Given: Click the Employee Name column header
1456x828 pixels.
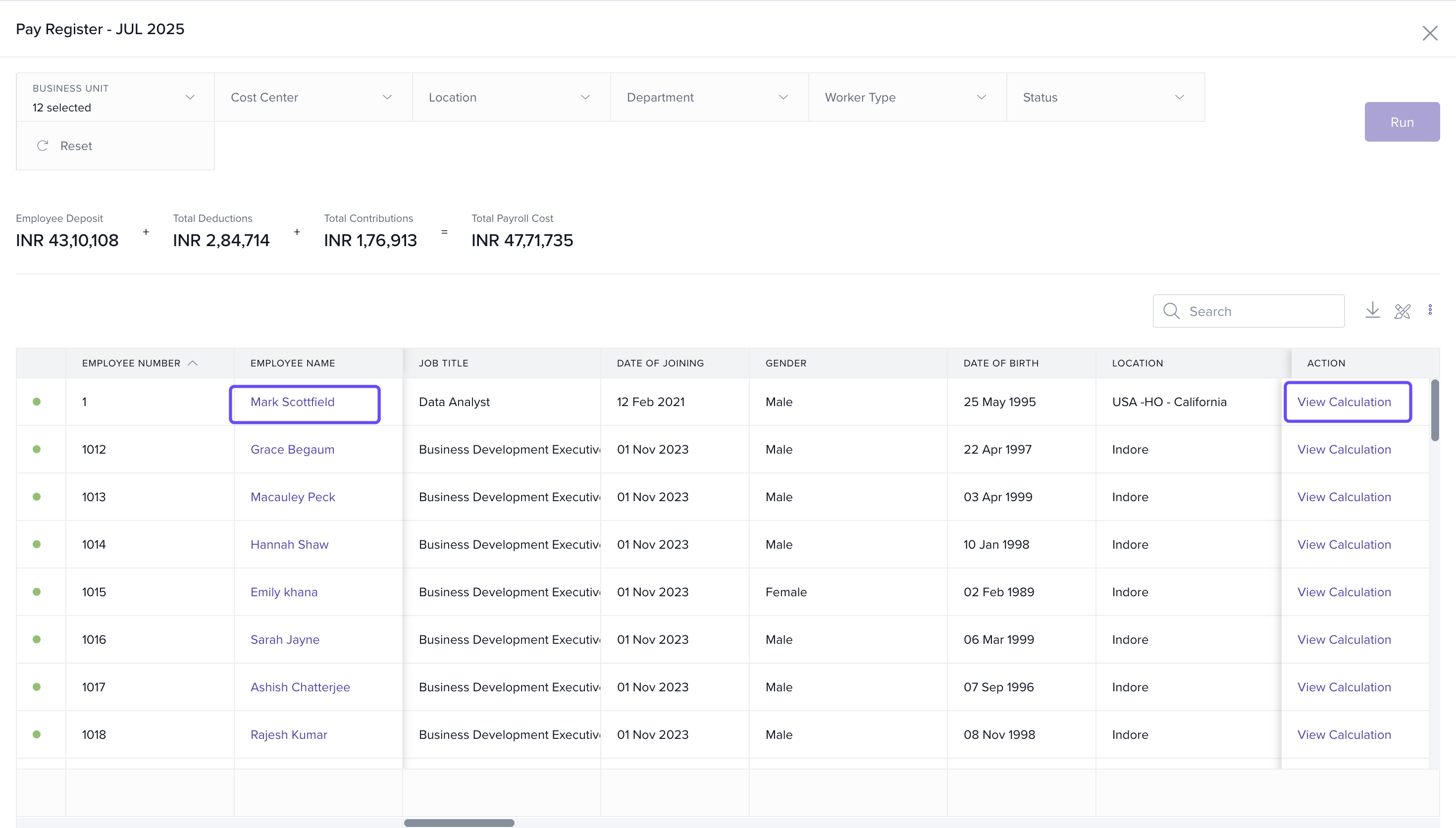Looking at the screenshot, I should (292, 363).
